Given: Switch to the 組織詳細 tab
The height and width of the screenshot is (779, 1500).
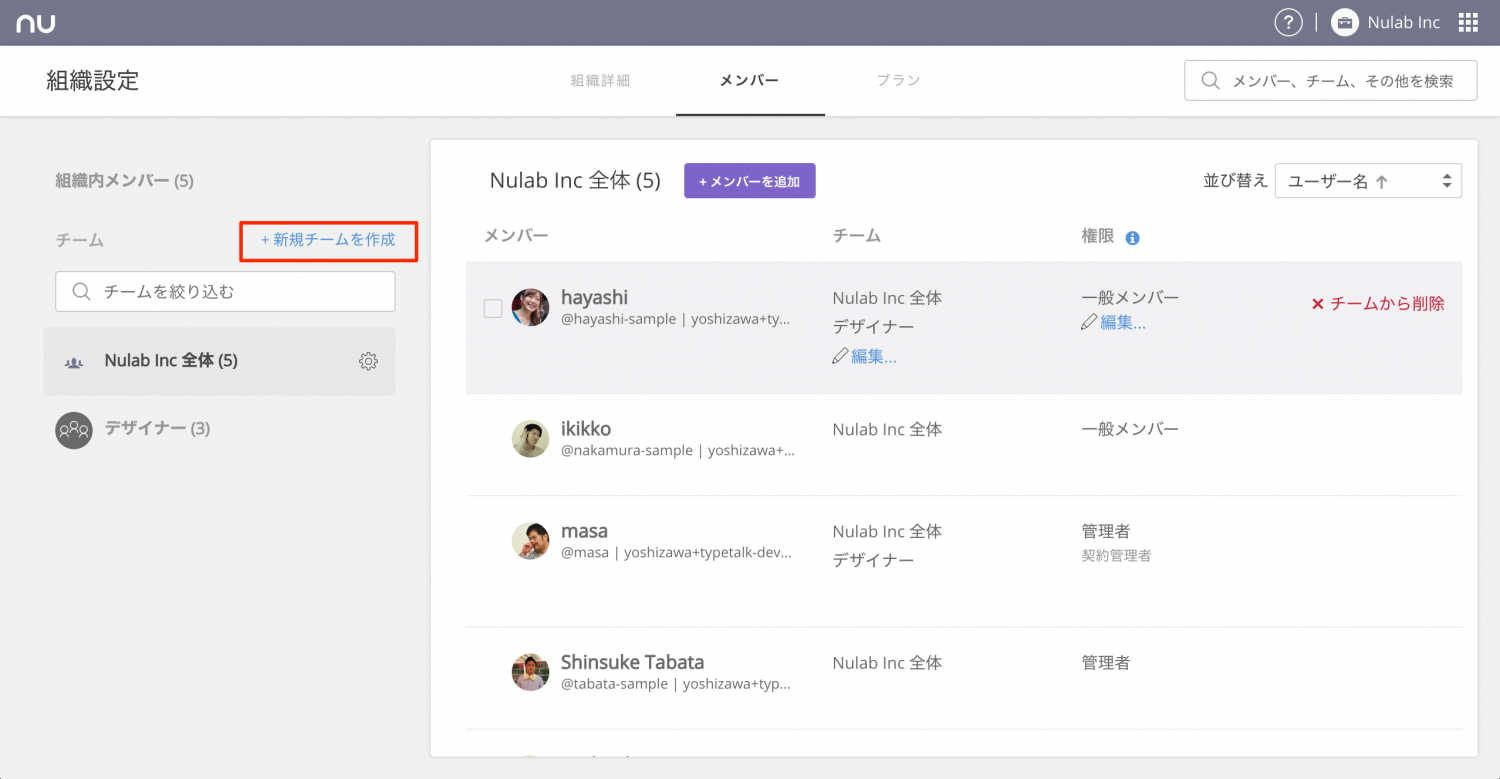Looking at the screenshot, I should 600,81.
